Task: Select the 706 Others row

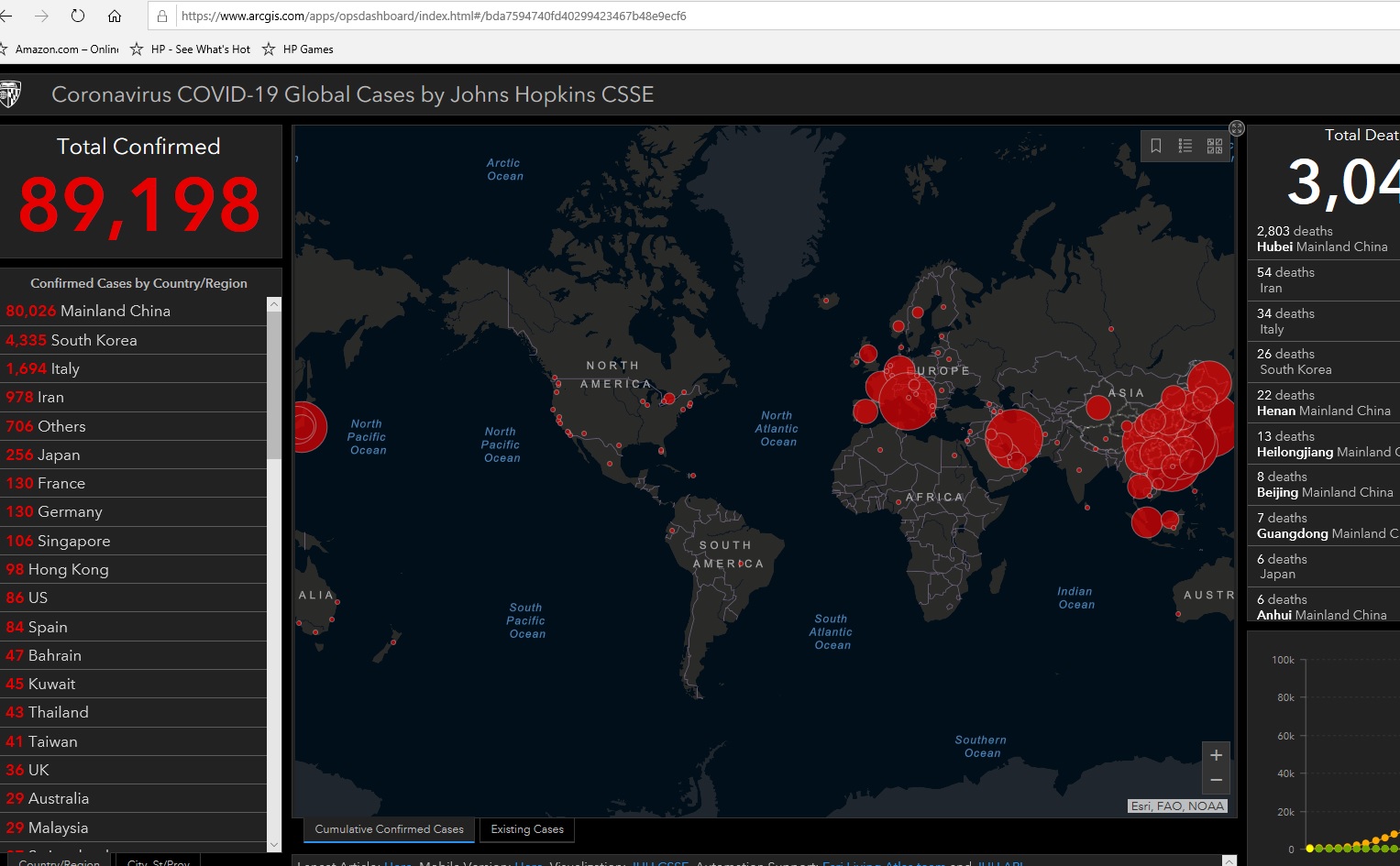Action: tap(134, 426)
